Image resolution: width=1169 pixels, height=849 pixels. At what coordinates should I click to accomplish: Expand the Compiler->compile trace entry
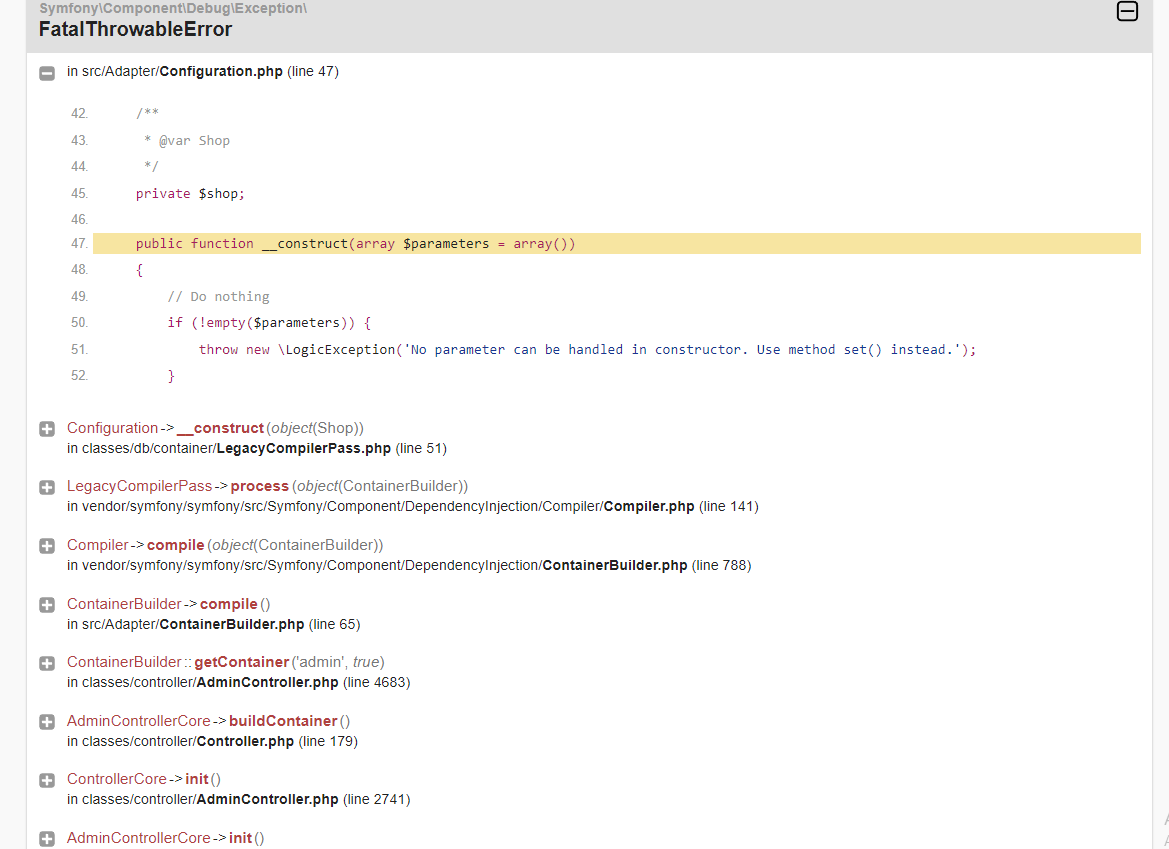(x=47, y=546)
